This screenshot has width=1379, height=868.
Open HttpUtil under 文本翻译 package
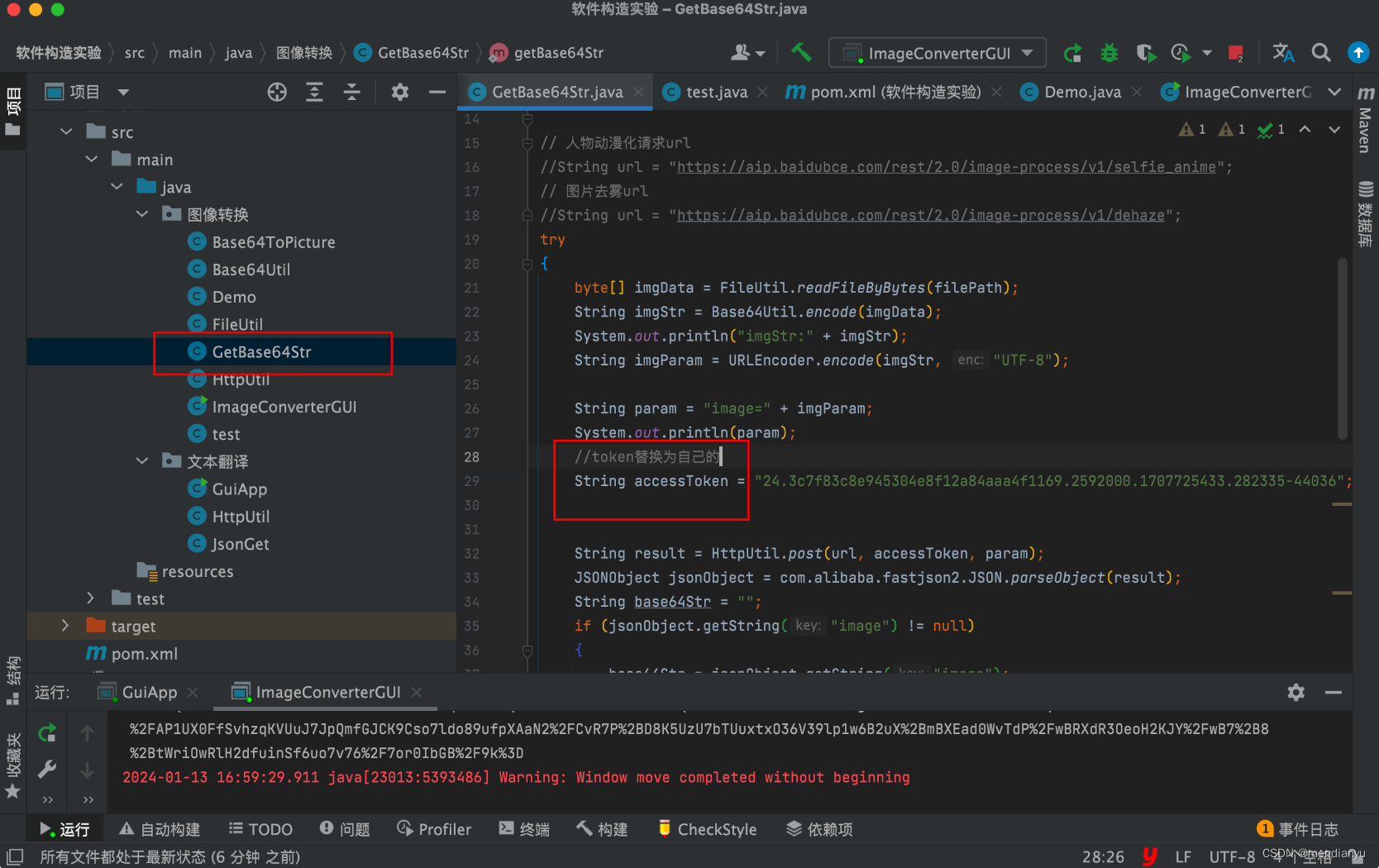click(x=241, y=517)
